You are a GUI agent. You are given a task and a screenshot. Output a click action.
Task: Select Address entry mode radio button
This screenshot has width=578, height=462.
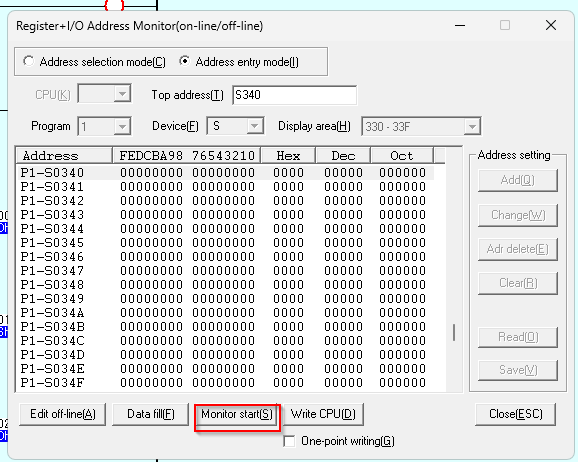click(x=184, y=61)
